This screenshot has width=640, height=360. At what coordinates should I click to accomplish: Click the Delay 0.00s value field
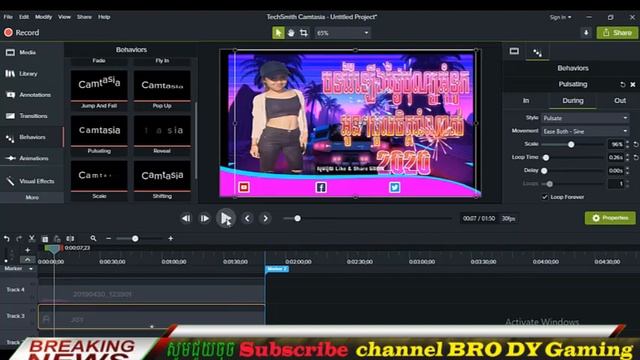(616, 171)
